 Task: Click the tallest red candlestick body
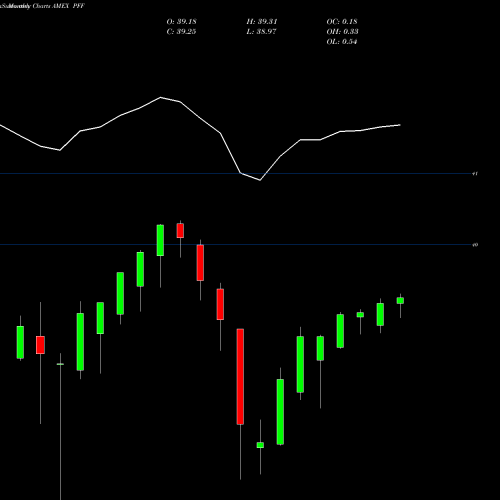click(240, 377)
